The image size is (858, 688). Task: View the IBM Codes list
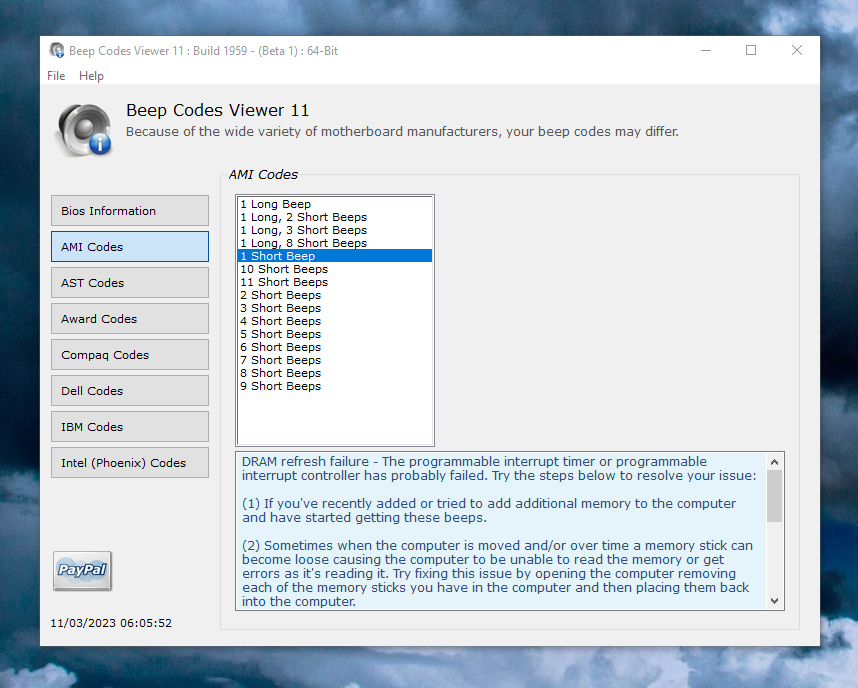[x=130, y=427]
